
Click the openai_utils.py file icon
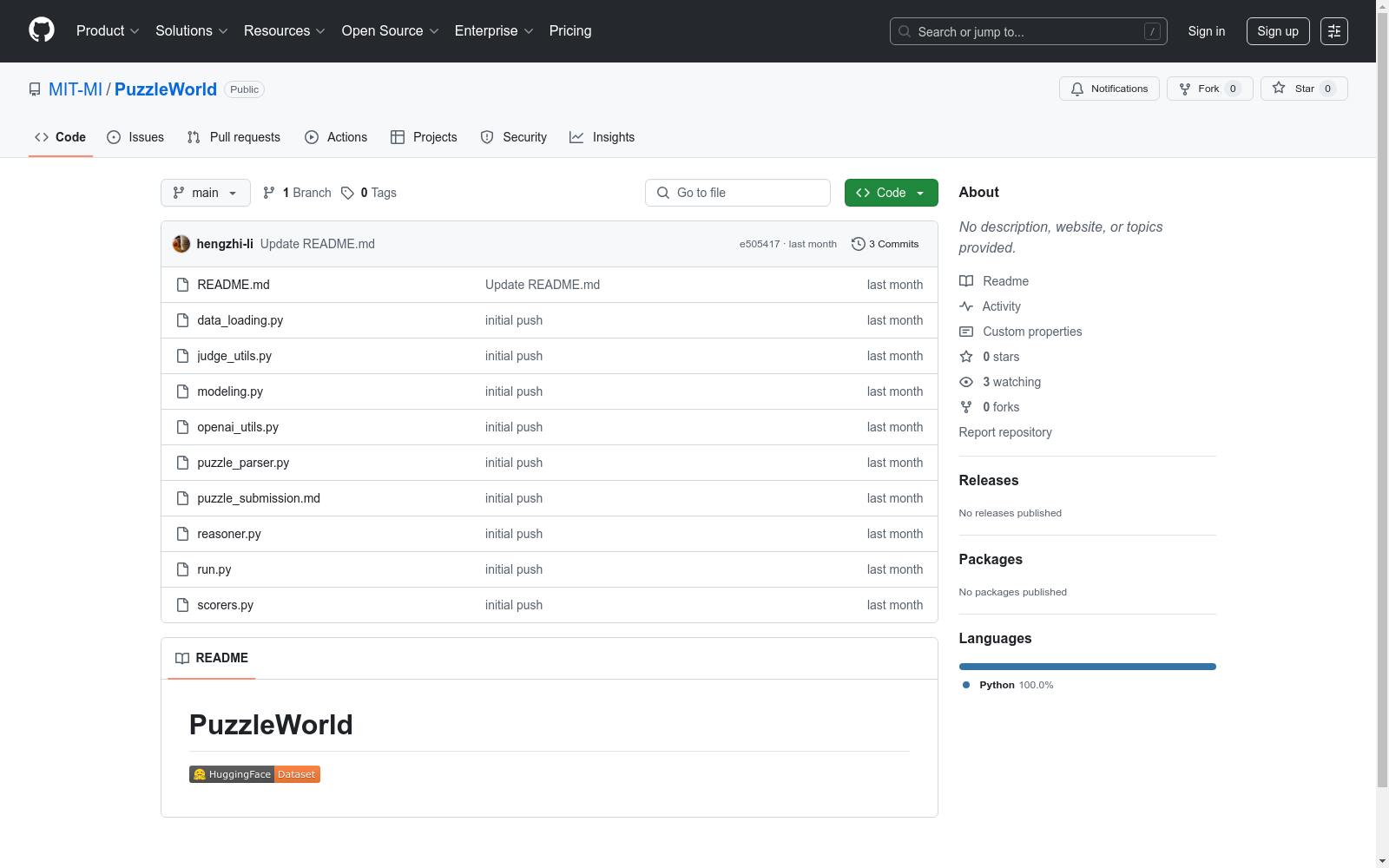[182, 427]
